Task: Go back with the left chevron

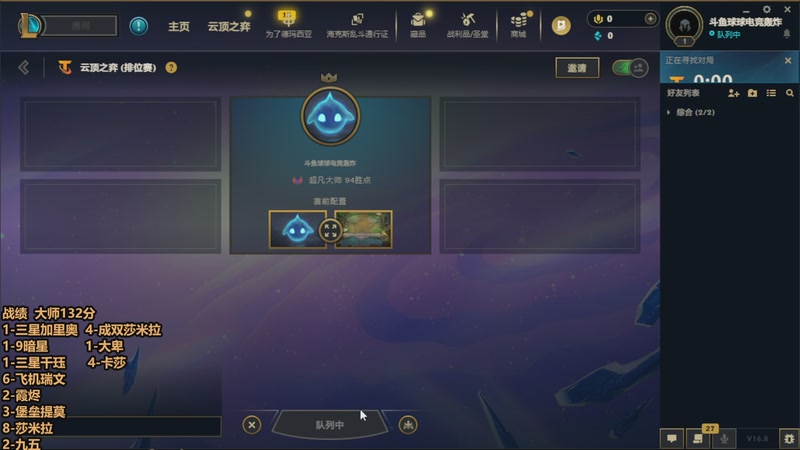Action: 23,67
